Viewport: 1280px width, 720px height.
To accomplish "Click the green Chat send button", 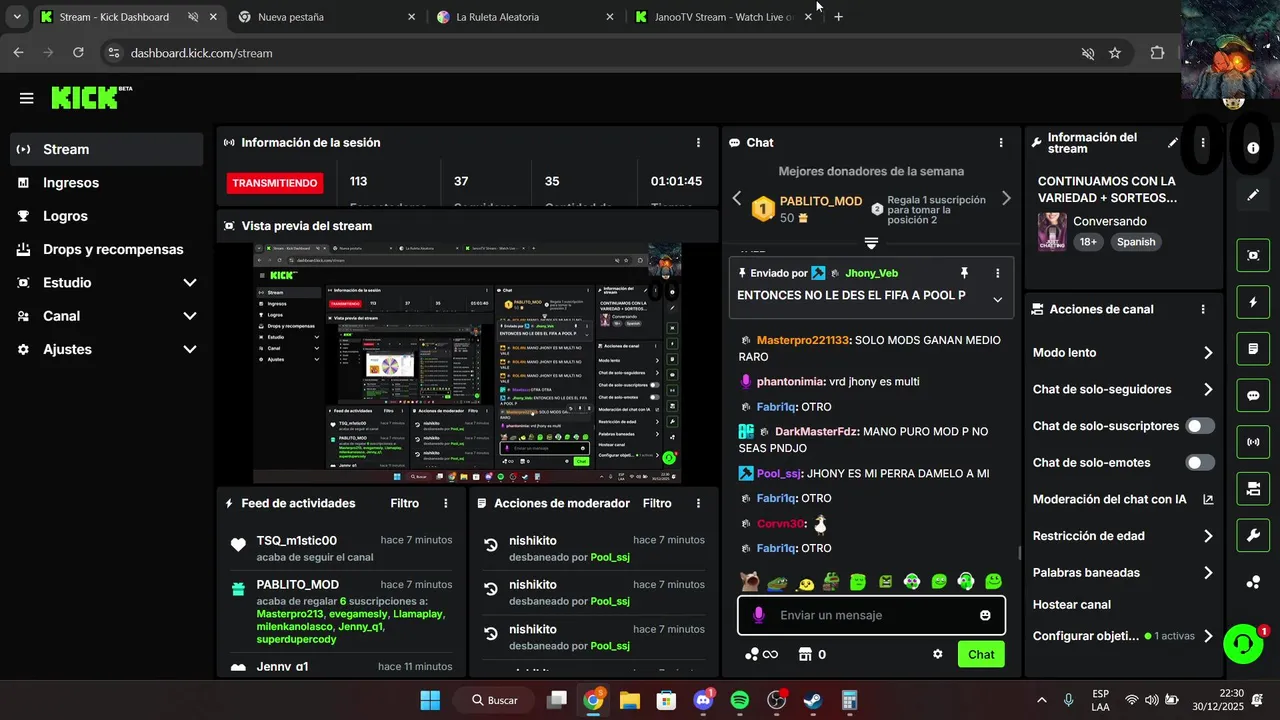I will 981,654.
